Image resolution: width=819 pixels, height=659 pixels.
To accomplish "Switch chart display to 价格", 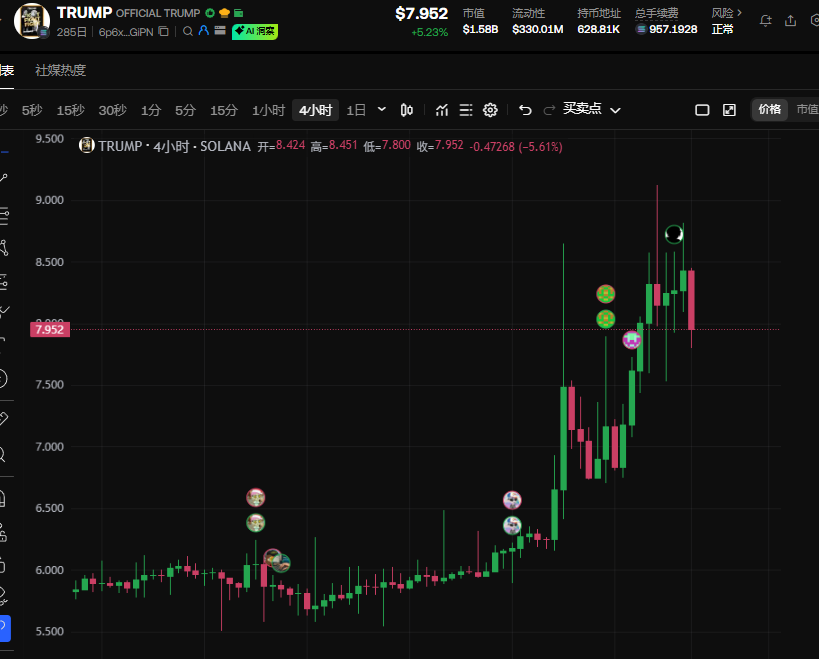I will 769,110.
